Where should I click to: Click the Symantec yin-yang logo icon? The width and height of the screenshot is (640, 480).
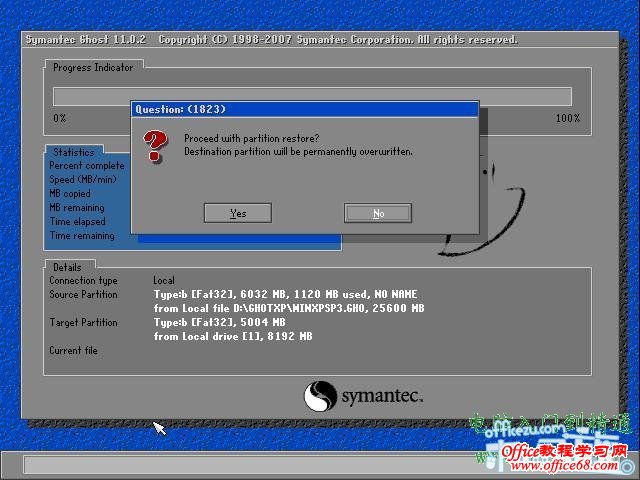click(320, 396)
